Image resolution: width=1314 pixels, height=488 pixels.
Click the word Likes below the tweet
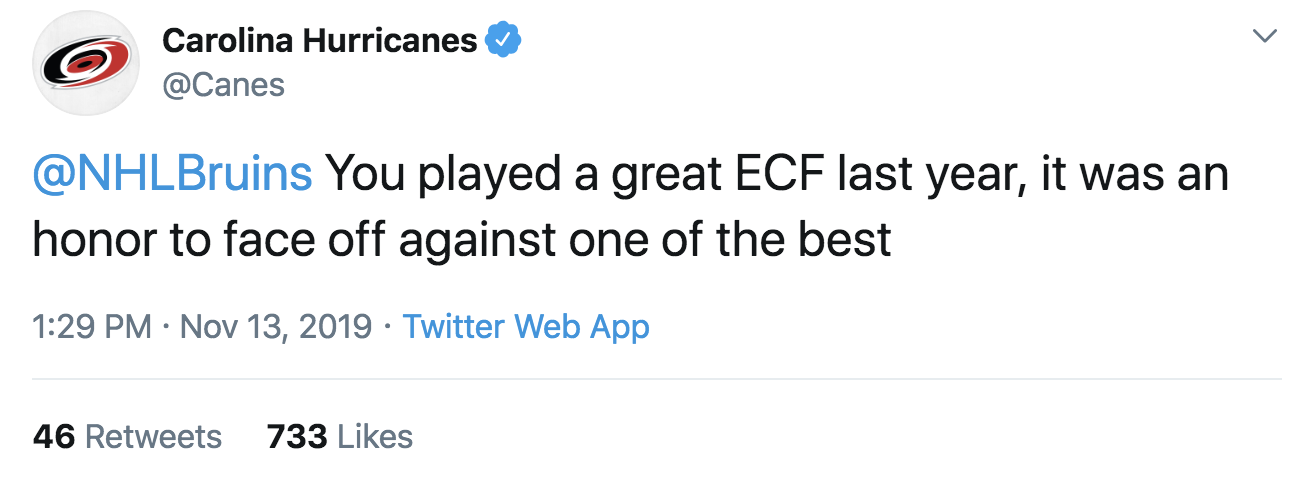click(x=375, y=436)
